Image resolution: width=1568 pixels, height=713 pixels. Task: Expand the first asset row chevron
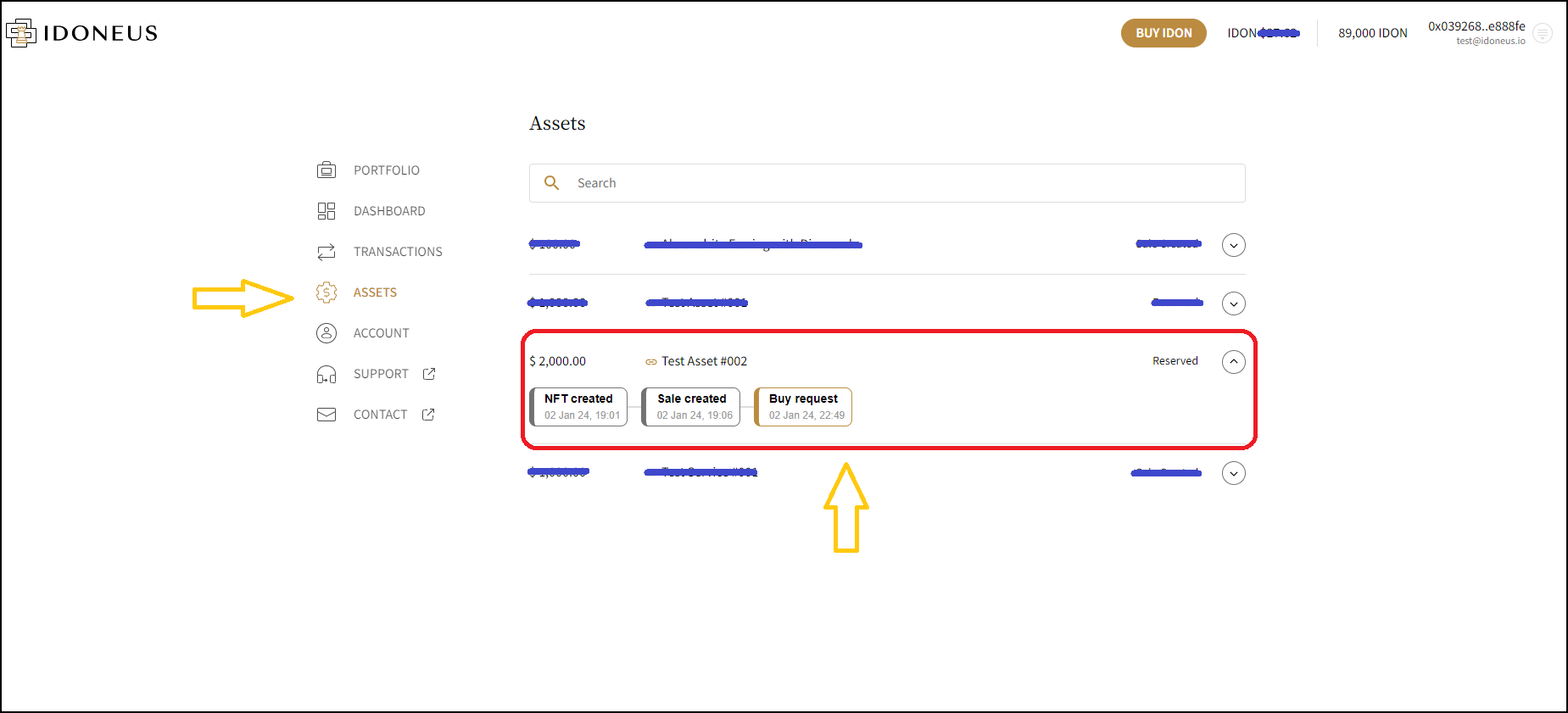[x=1233, y=245]
